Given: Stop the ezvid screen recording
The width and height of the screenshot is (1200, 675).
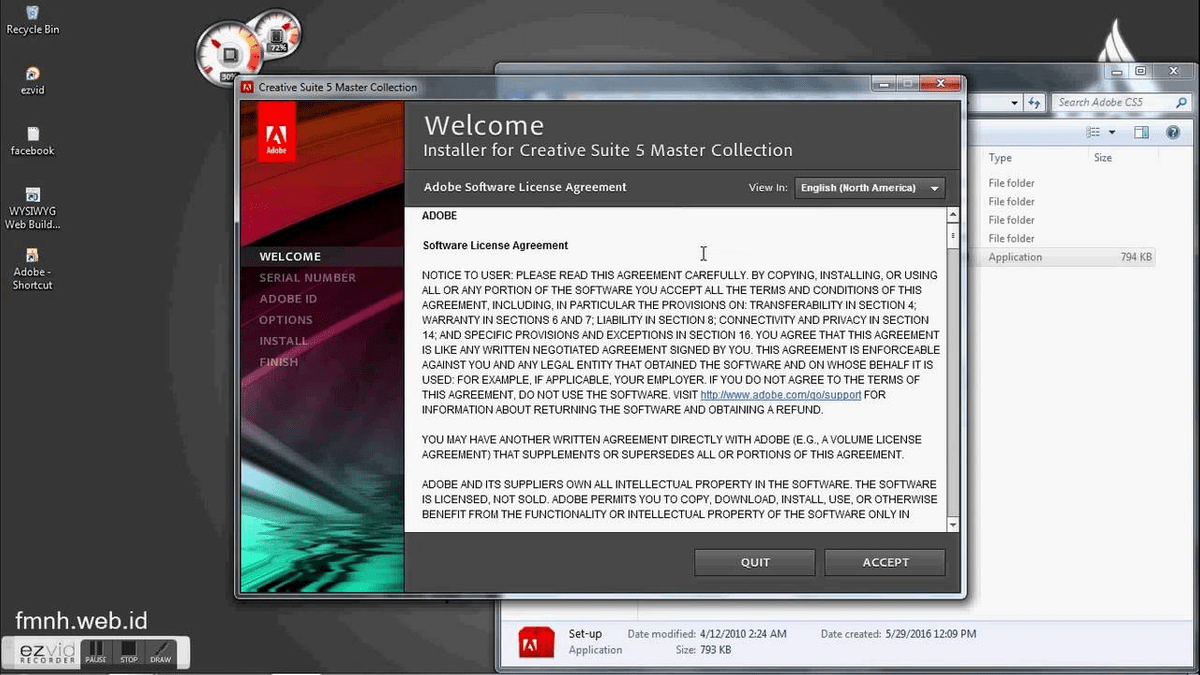Looking at the screenshot, I should [x=128, y=653].
